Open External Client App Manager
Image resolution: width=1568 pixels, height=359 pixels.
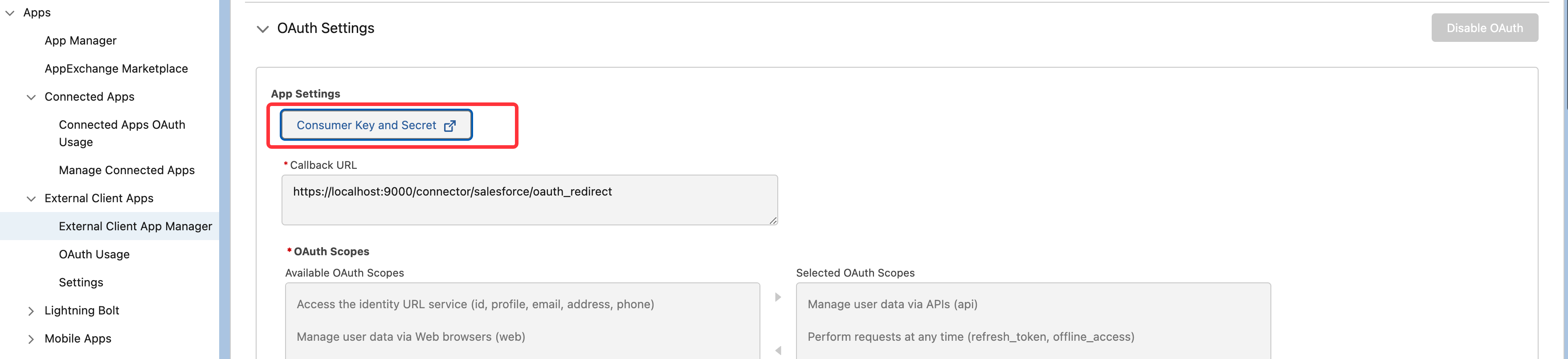point(135,226)
